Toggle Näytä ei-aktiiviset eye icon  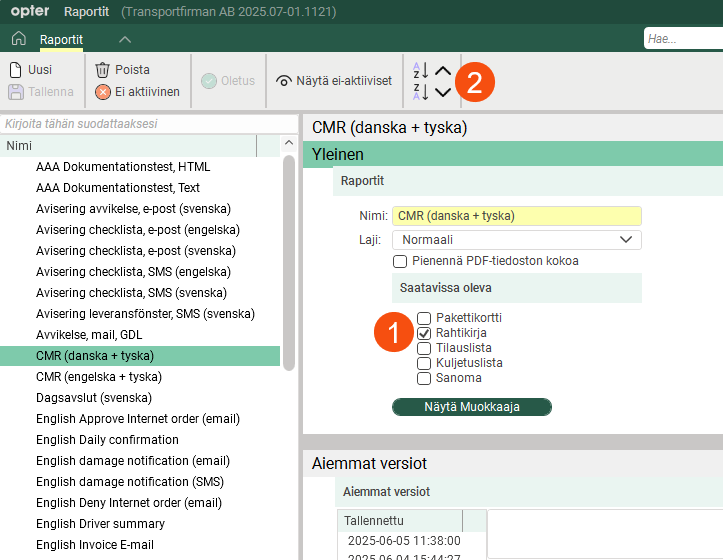click(284, 81)
